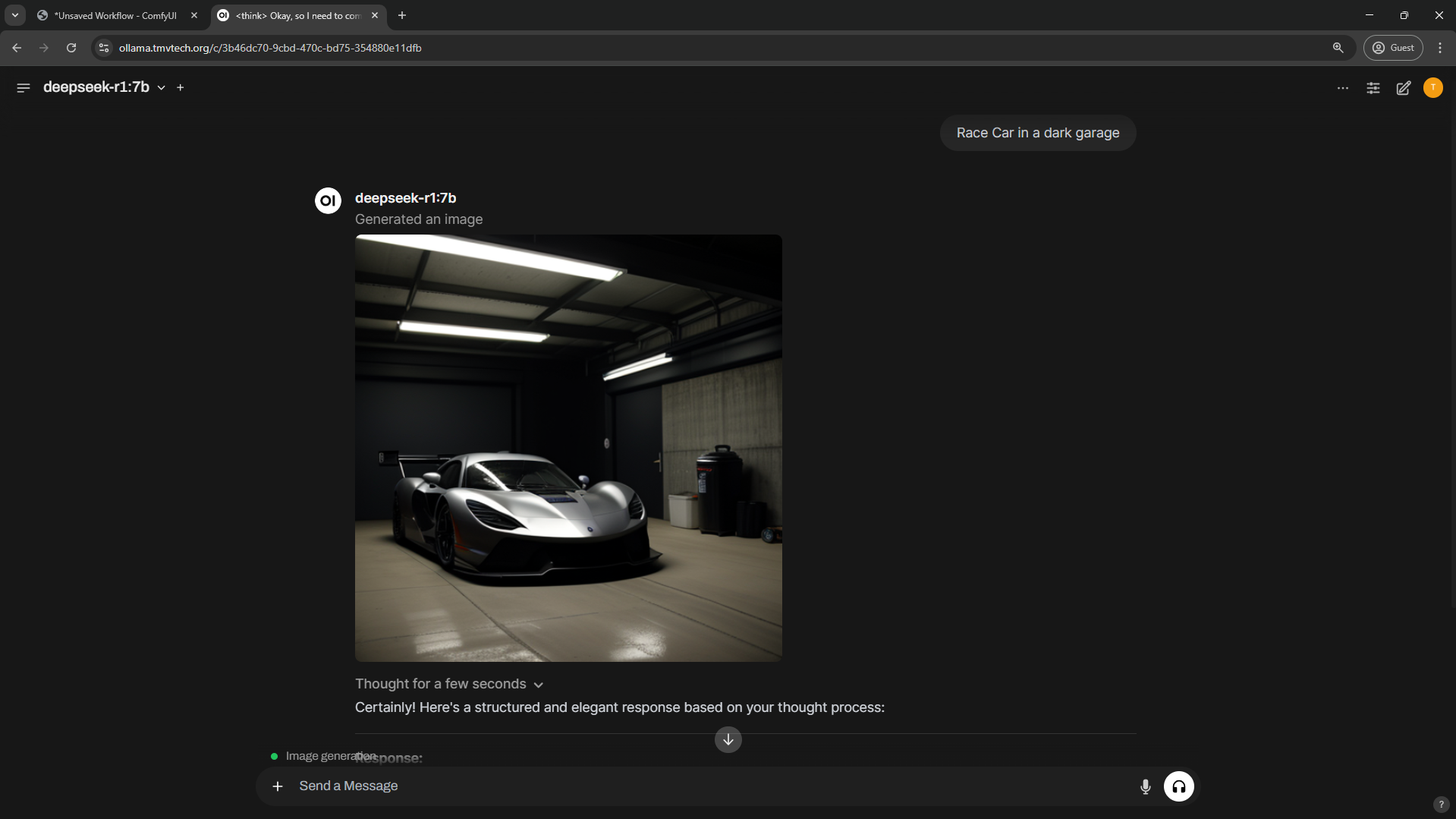Open the chat controls sliders icon

[1373, 88]
